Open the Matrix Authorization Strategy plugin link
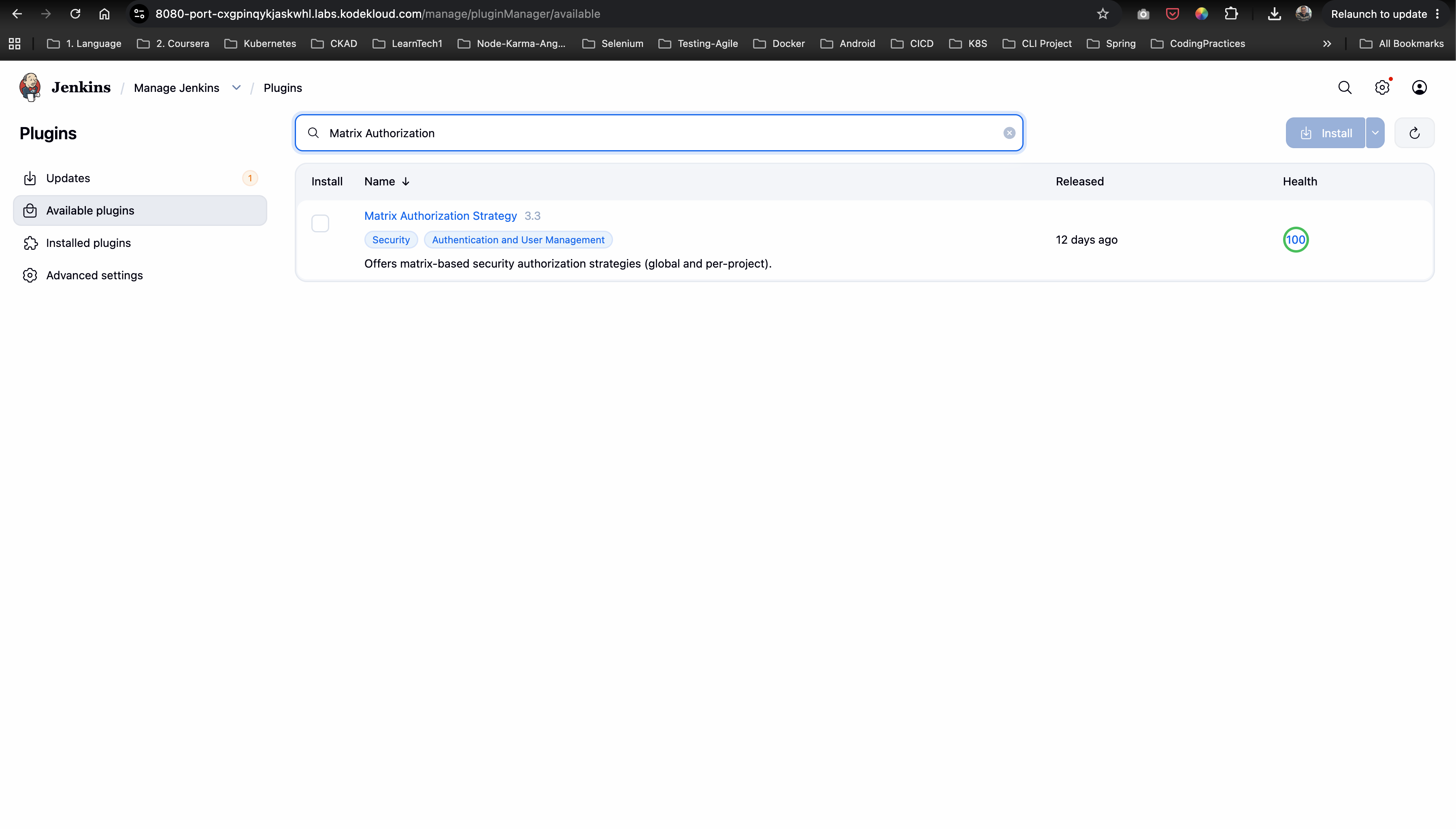Image resolution: width=1456 pixels, height=829 pixels. [x=440, y=216]
